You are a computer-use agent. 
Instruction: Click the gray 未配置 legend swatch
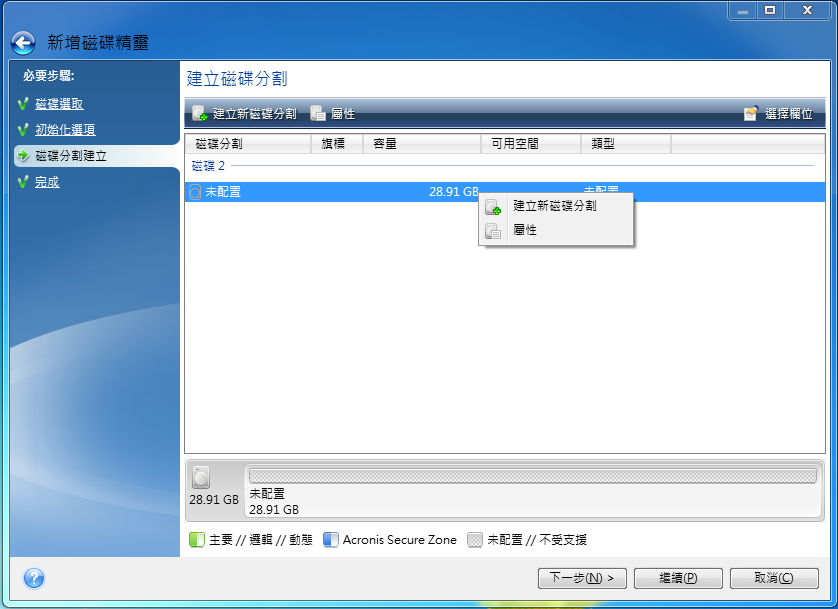tap(475, 540)
